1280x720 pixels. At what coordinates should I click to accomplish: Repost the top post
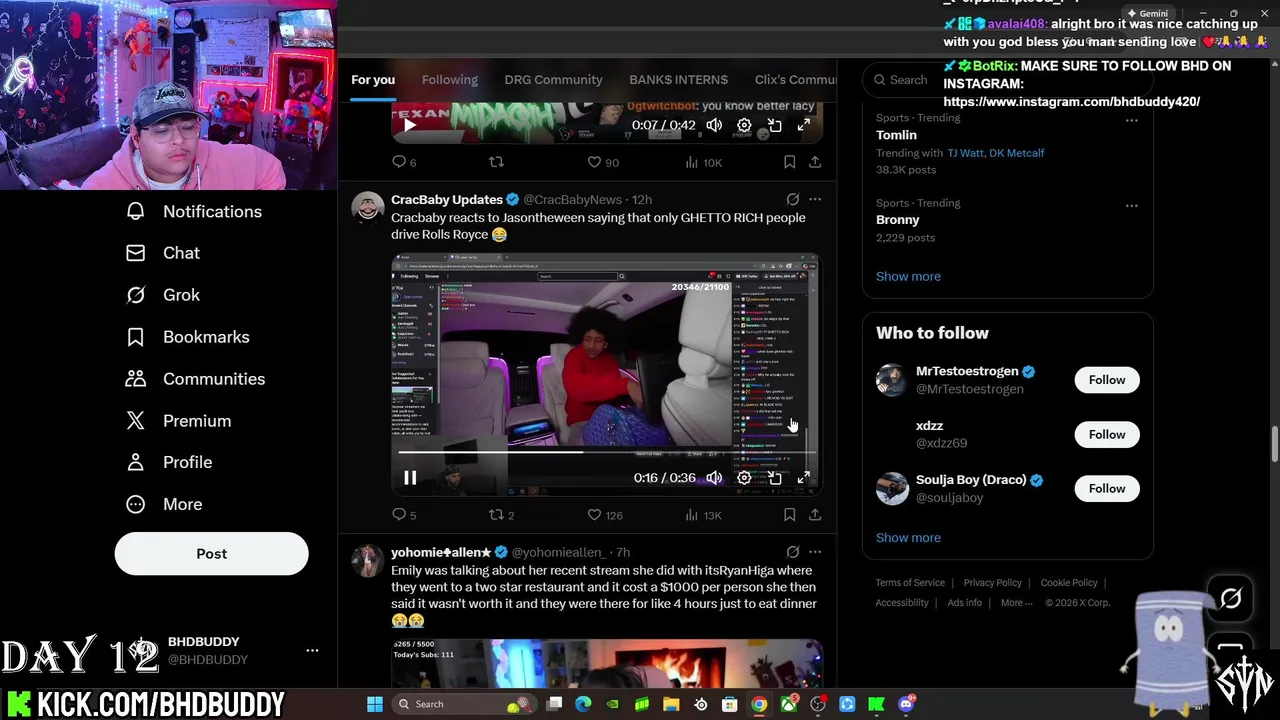click(x=496, y=162)
